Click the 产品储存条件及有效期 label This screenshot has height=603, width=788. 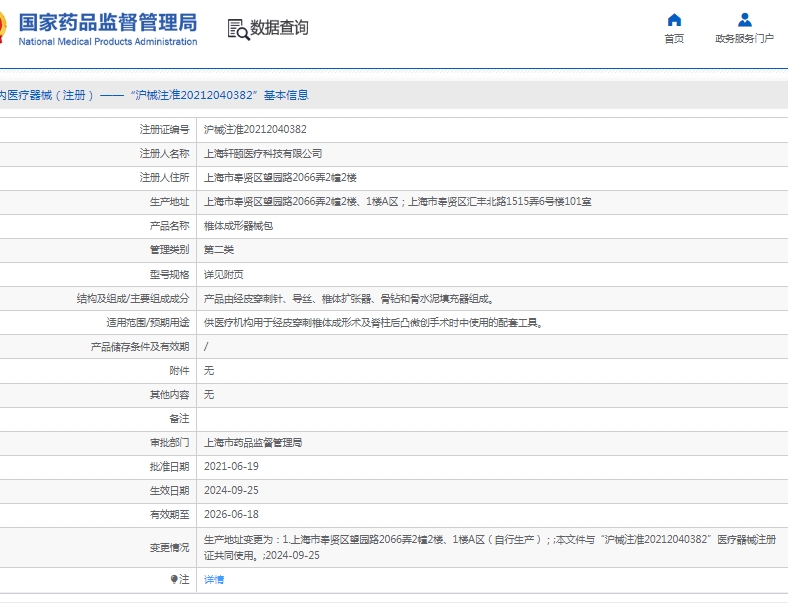[x=140, y=347]
